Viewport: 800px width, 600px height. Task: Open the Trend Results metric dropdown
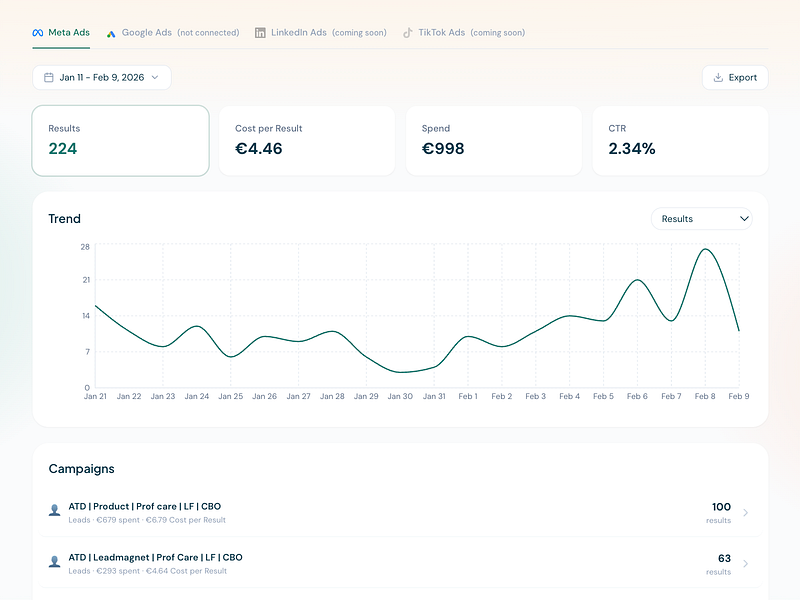pos(702,219)
